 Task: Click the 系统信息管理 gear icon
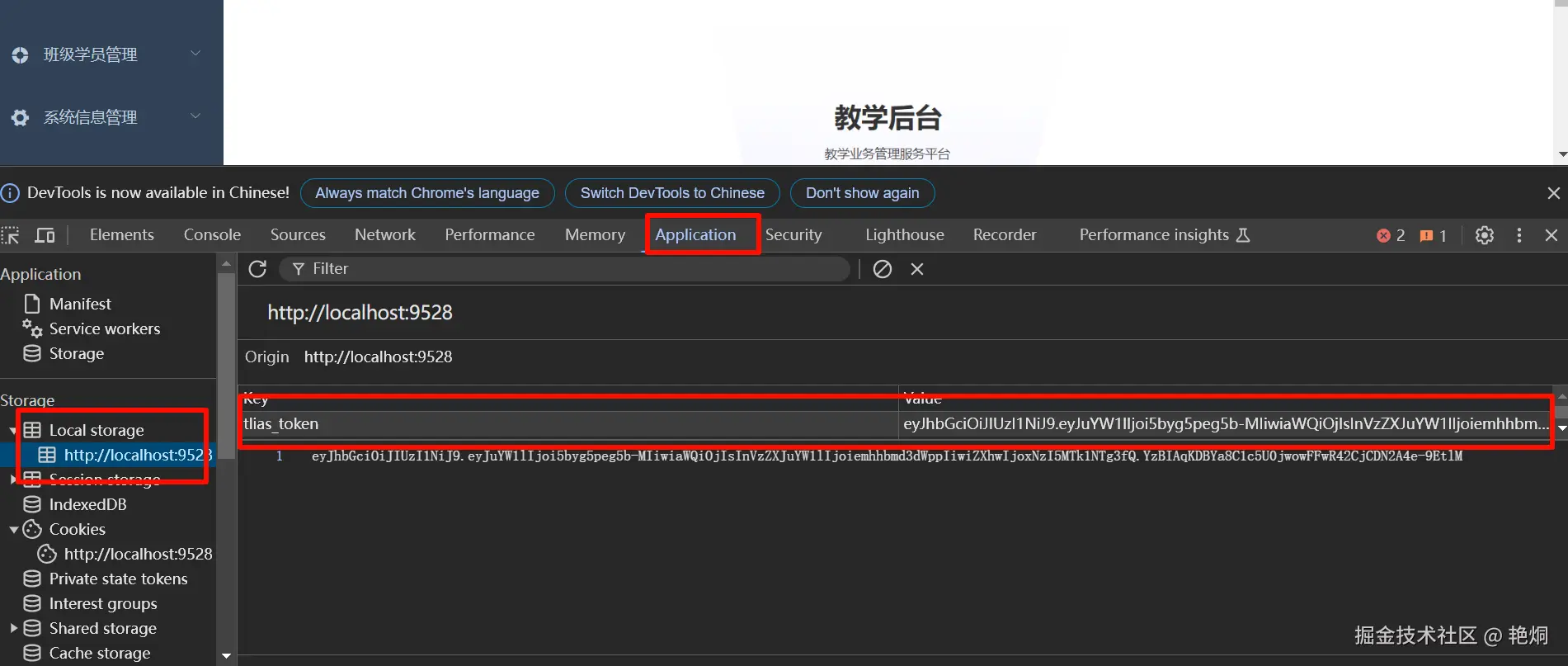point(20,118)
